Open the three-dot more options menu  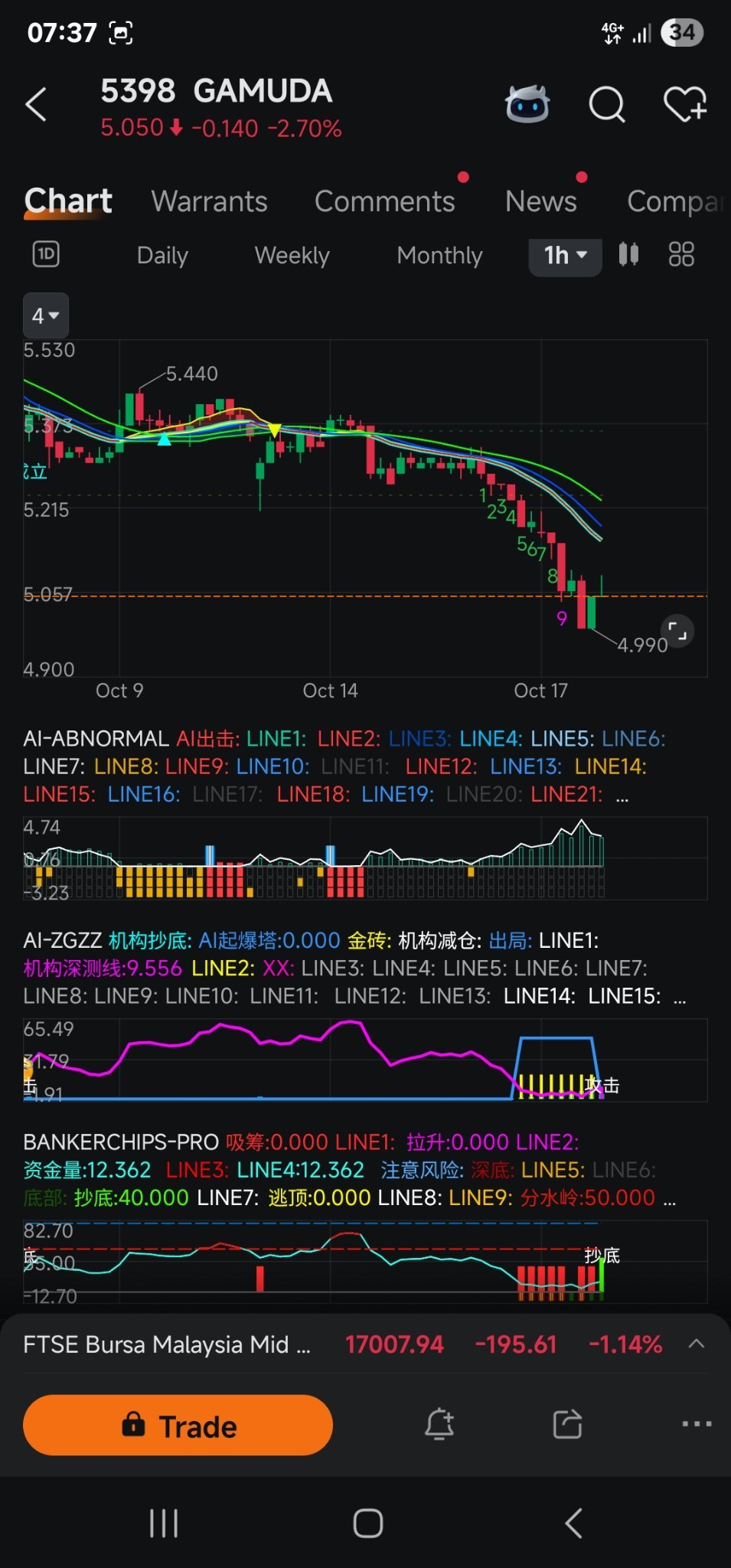(697, 1424)
